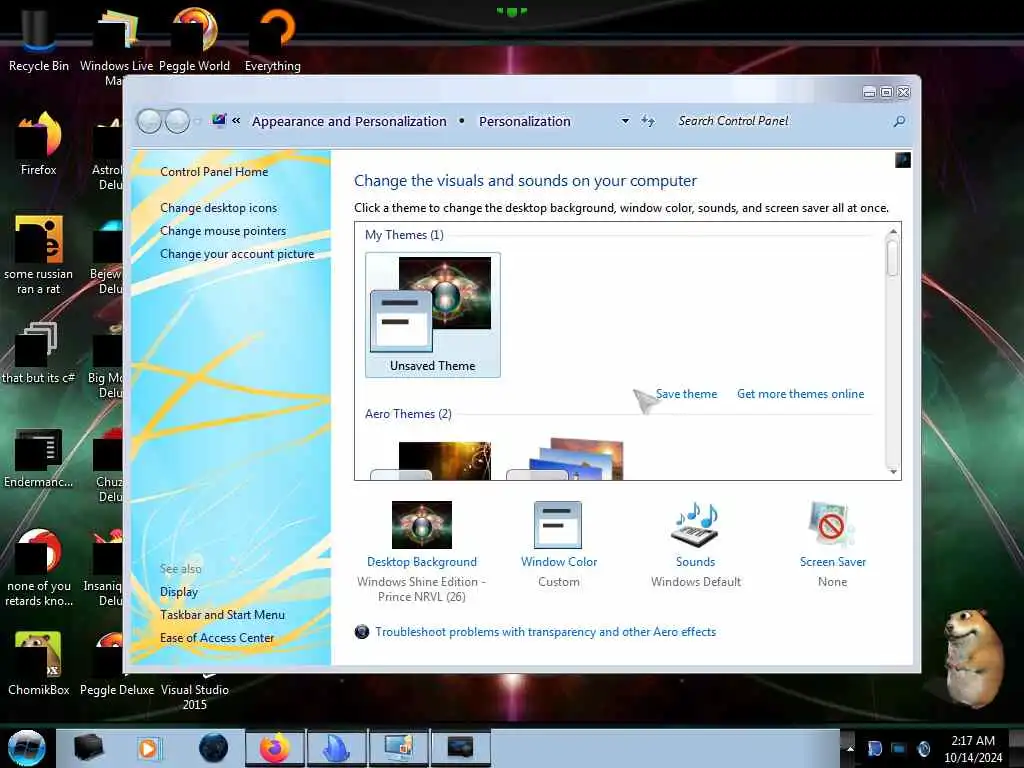Click the taskbar clock showing 2:17 AM

click(972, 749)
